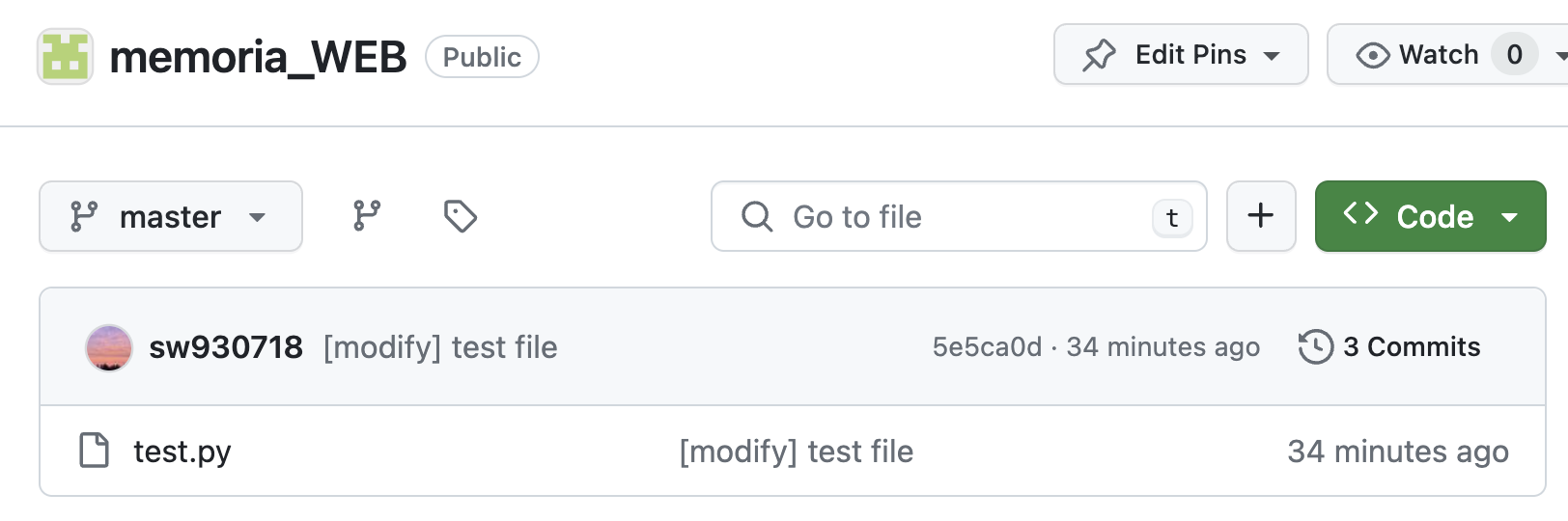Click the memoria_WEB repository avatar icon
The width and height of the screenshot is (1568, 521).
tap(65, 56)
